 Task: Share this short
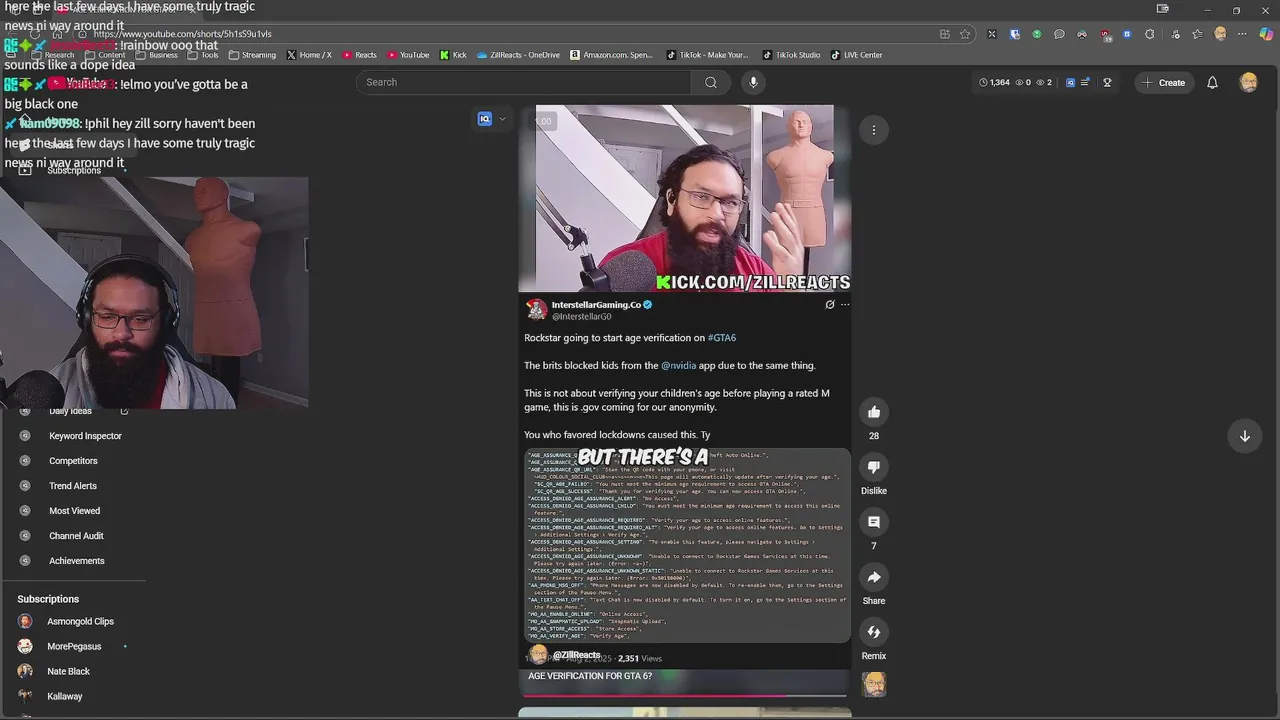pos(874,577)
